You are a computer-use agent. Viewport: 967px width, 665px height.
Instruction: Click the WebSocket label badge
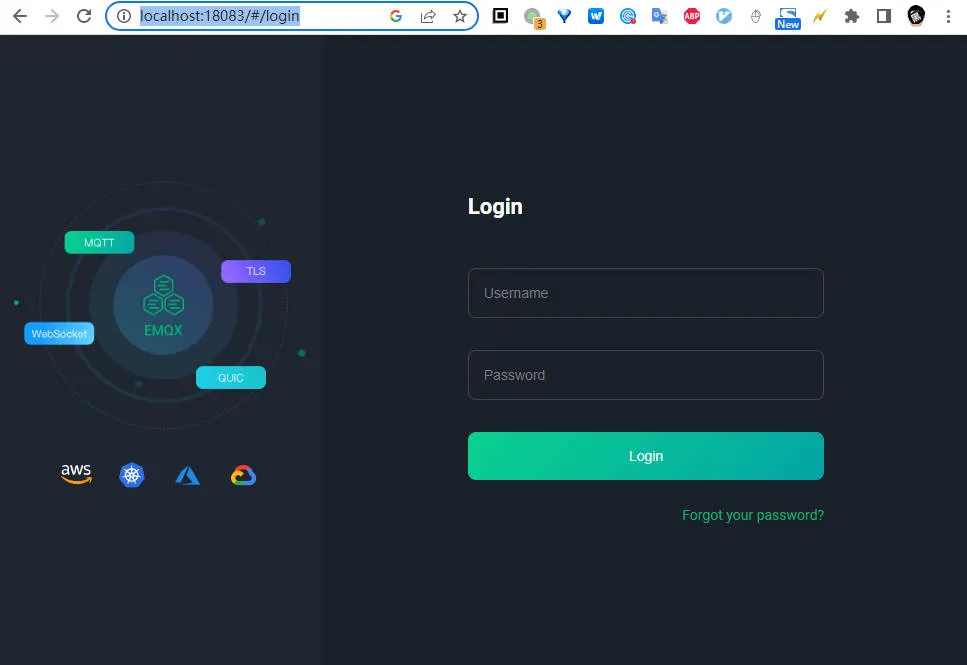pos(59,334)
